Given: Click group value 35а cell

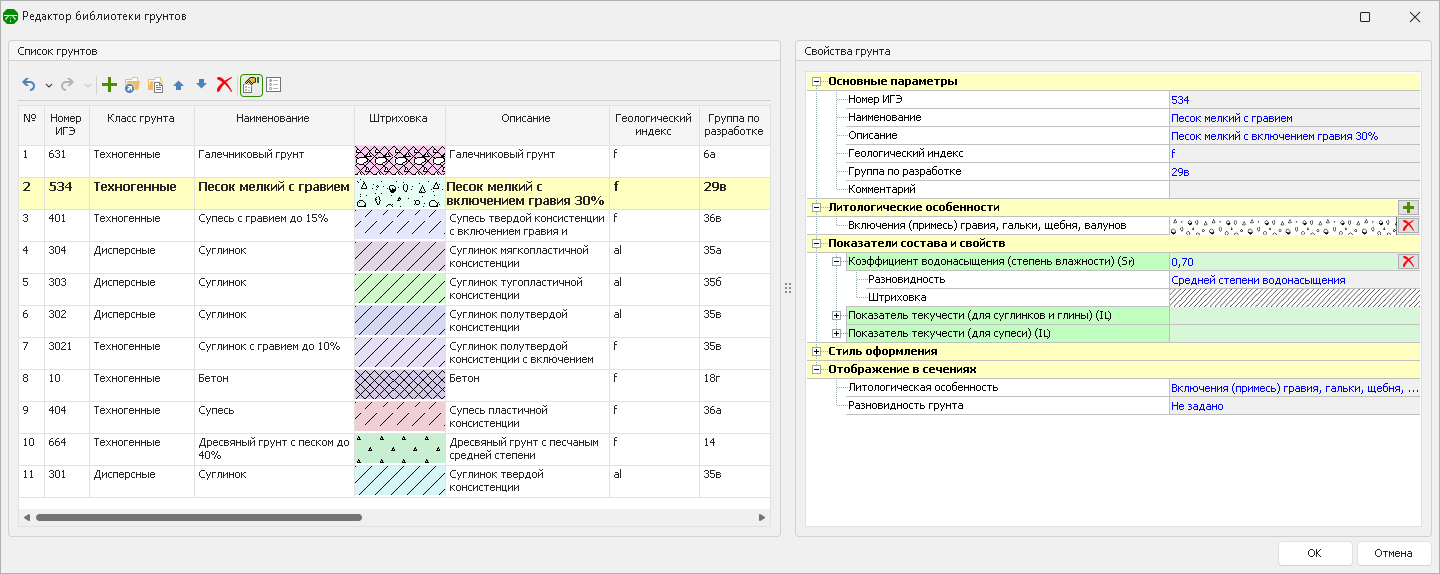Looking at the screenshot, I should [734, 257].
